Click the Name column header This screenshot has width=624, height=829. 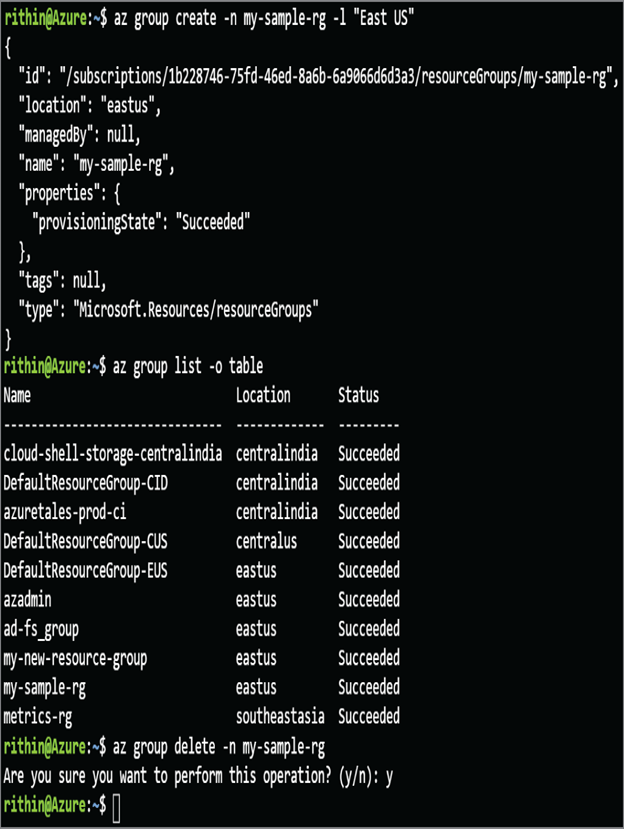tap(17, 395)
